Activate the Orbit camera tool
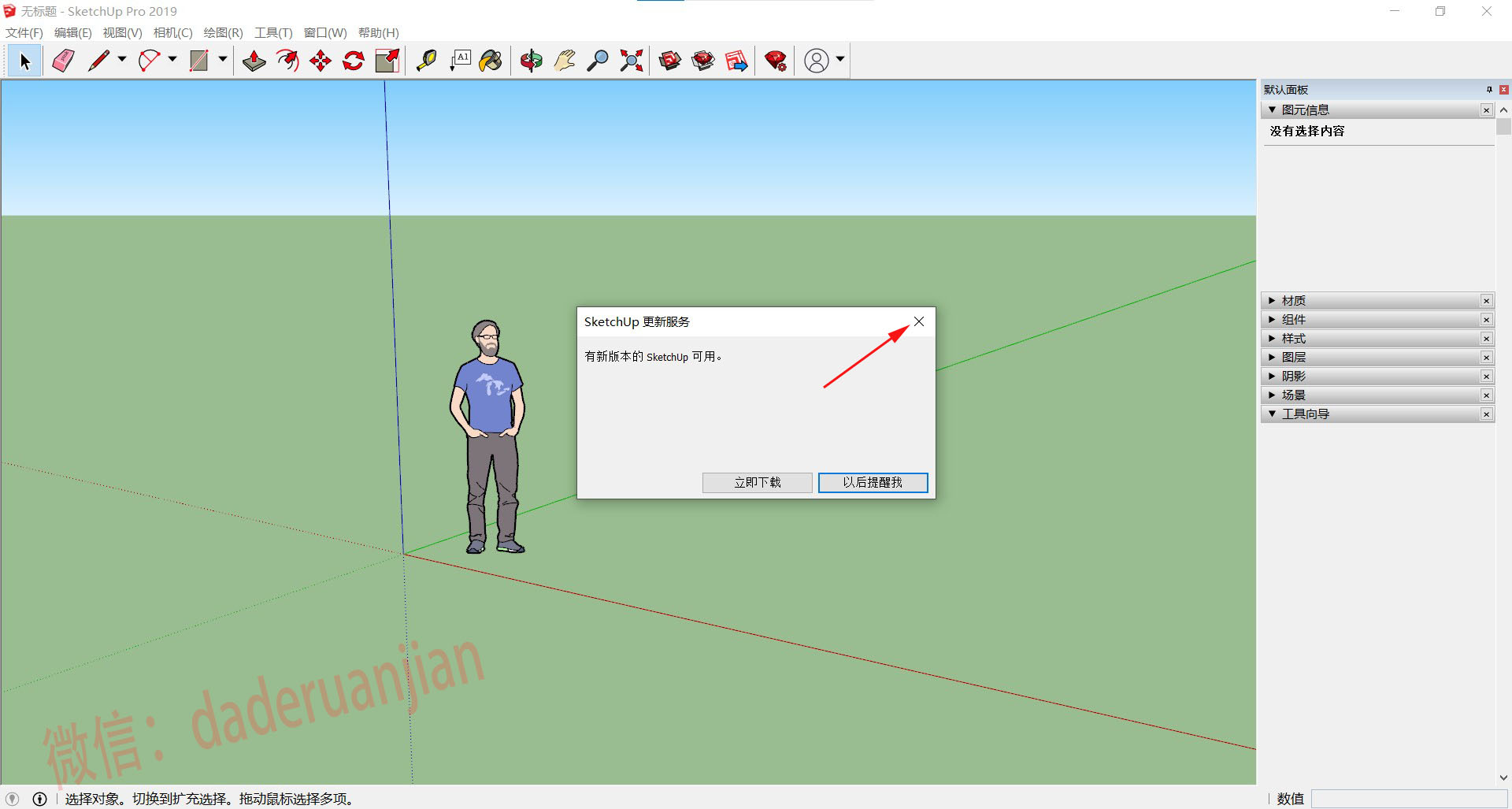The width and height of the screenshot is (1512, 809). pos(532,61)
